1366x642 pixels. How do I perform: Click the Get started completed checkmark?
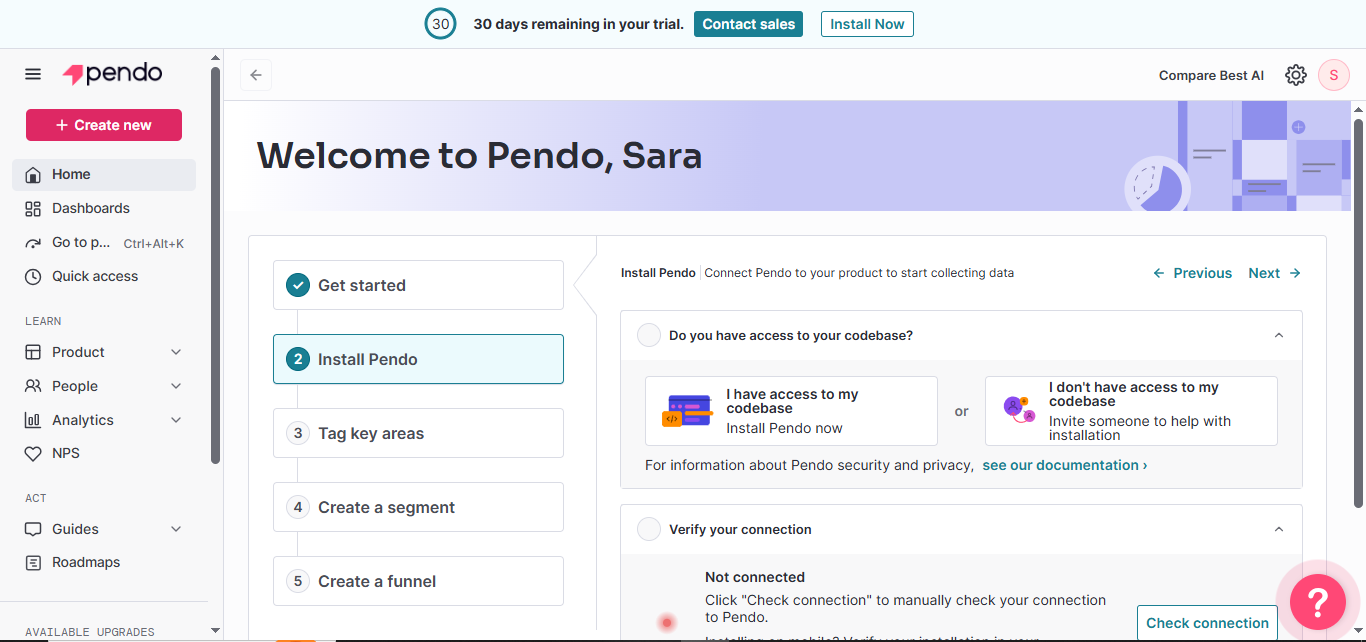pos(298,285)
